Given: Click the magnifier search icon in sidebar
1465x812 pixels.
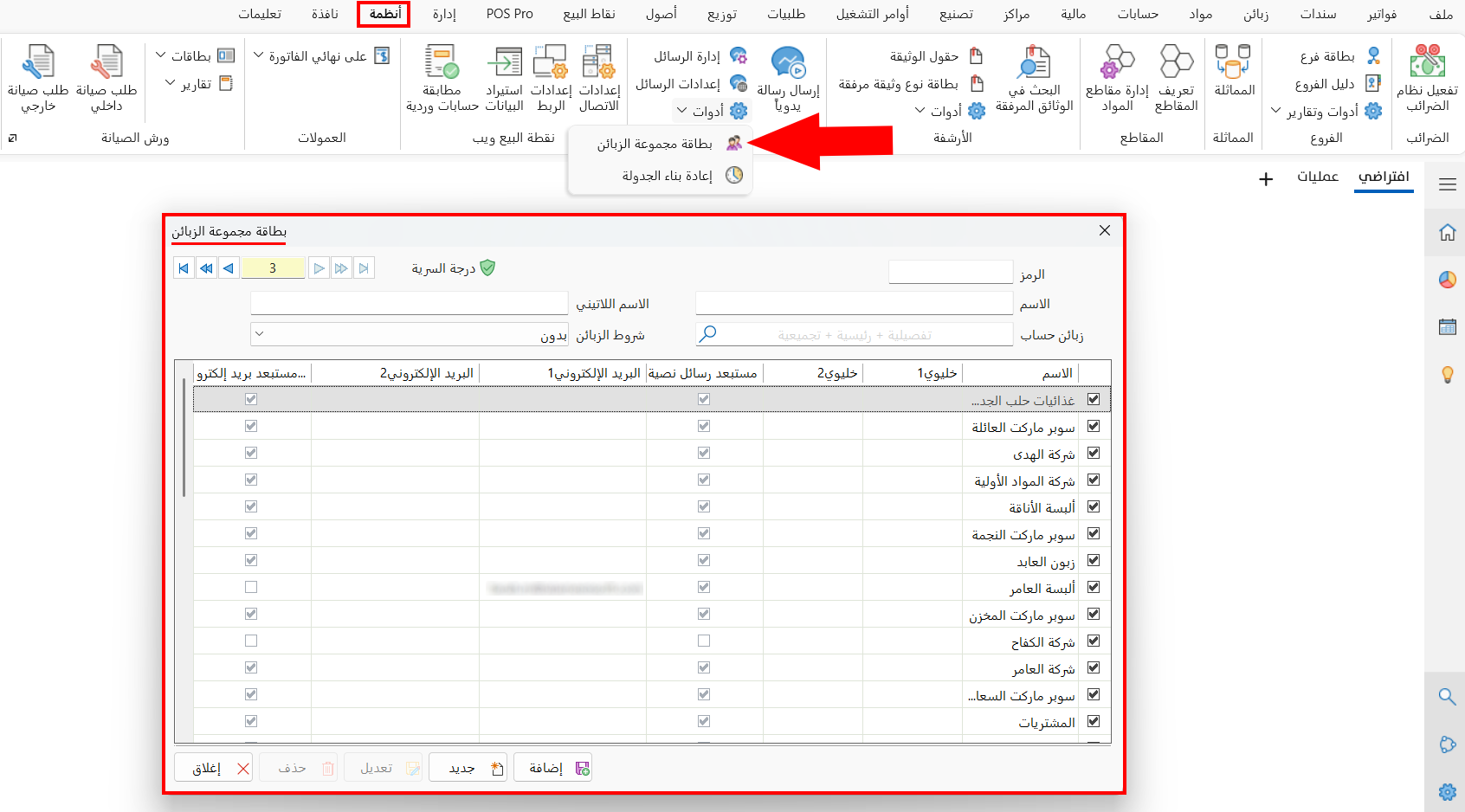Looking at the screenshot, I should pos(1447,697).
